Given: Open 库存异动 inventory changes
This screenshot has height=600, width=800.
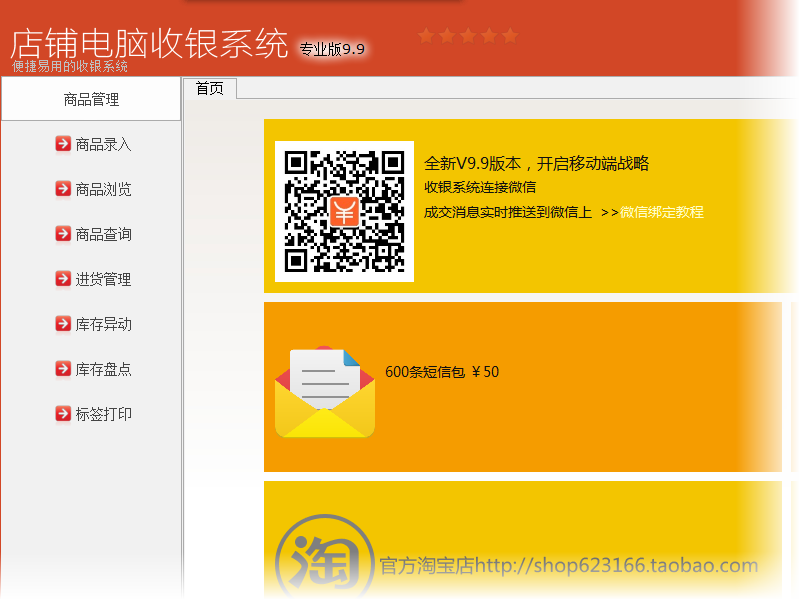Looking at the screenshot, I should [x=103, y=324].
